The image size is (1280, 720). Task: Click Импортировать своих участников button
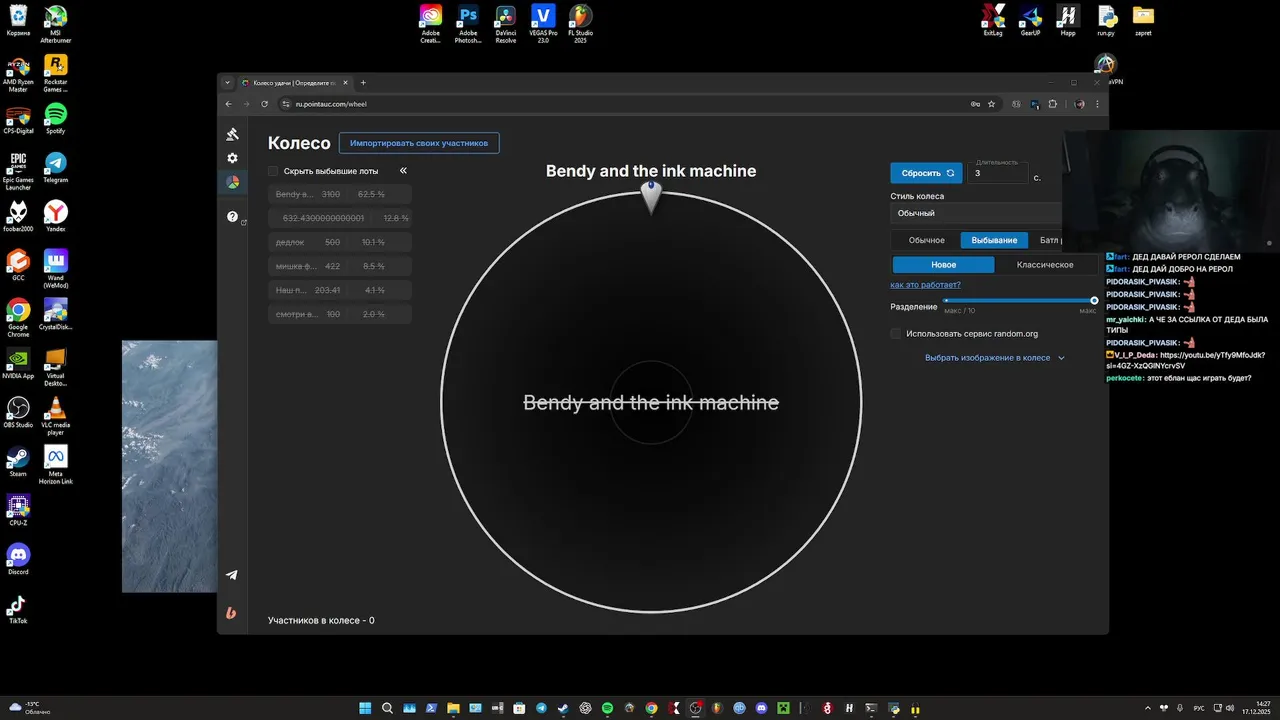(419, 143)
